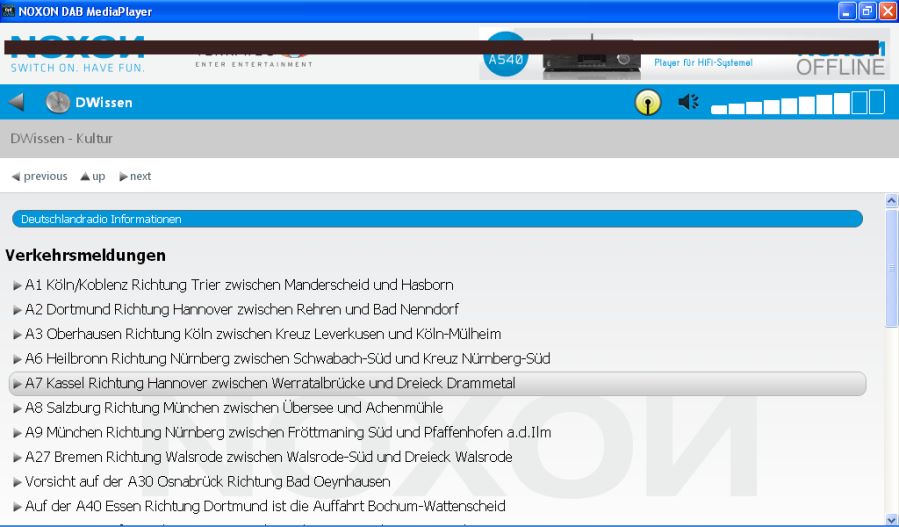Go to the next slideshow page
The width and height of the screenshot is (899, 527).
point(135,176)
